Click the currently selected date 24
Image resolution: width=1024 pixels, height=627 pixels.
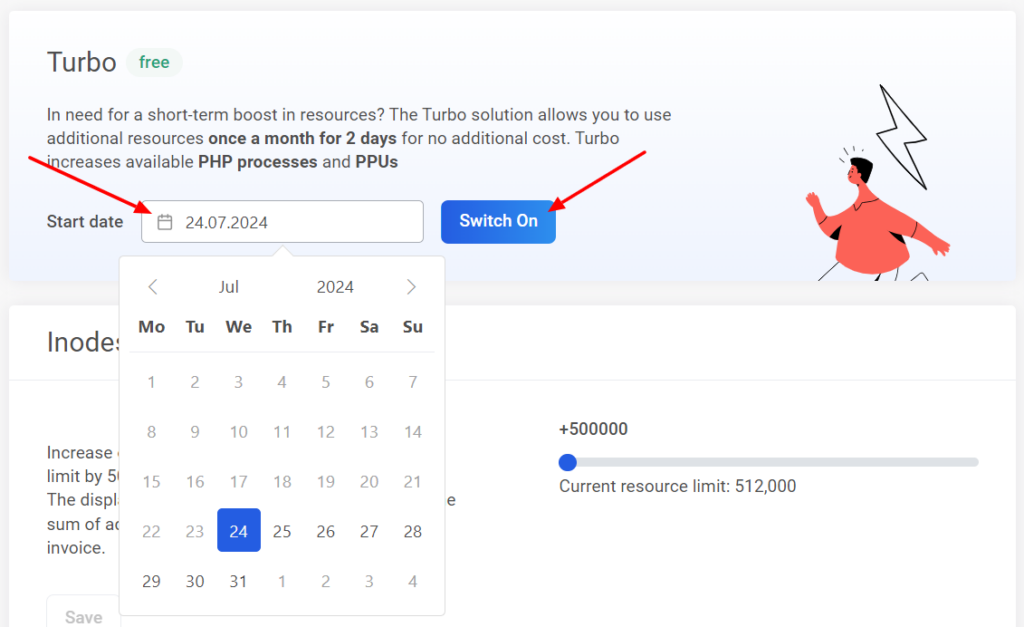coord(238,531)
